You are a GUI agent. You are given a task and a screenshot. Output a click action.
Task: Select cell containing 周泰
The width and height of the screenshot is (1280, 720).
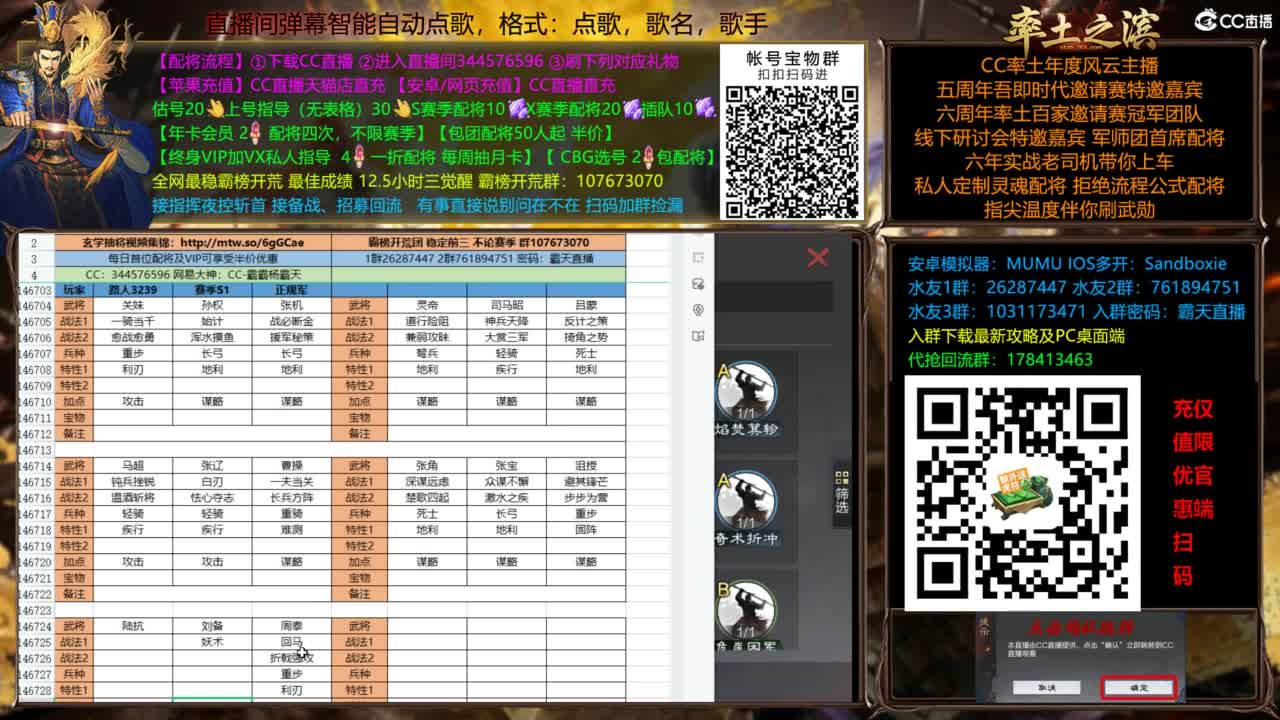coord(291,625)
